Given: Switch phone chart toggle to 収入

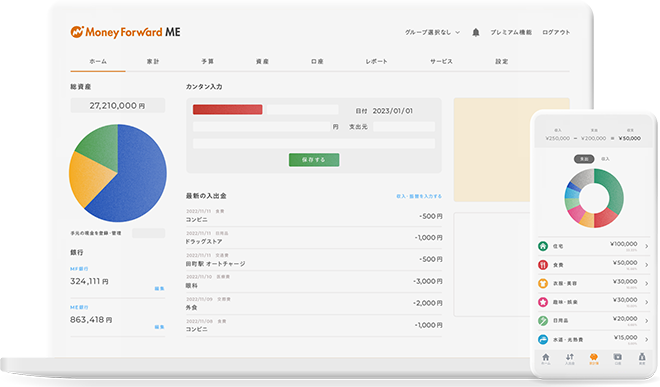Looking at the screenshot, I should coord(605,159).
